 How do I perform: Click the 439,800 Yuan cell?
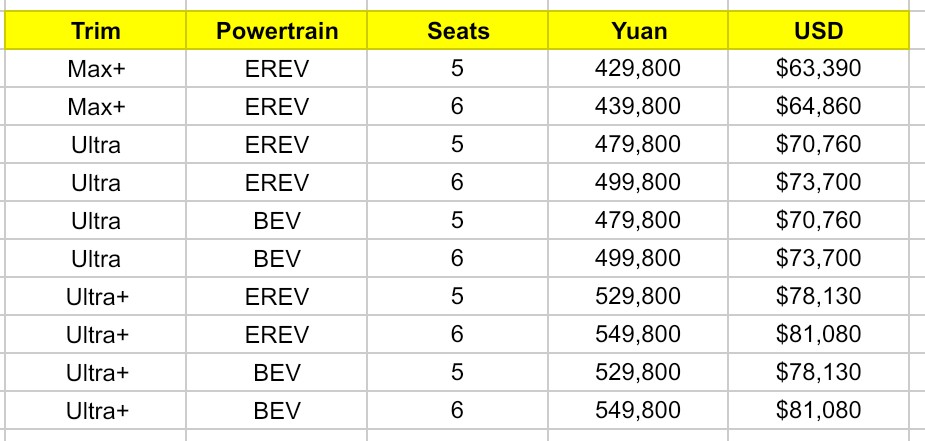pyautogui.click(x=638, y=106)
